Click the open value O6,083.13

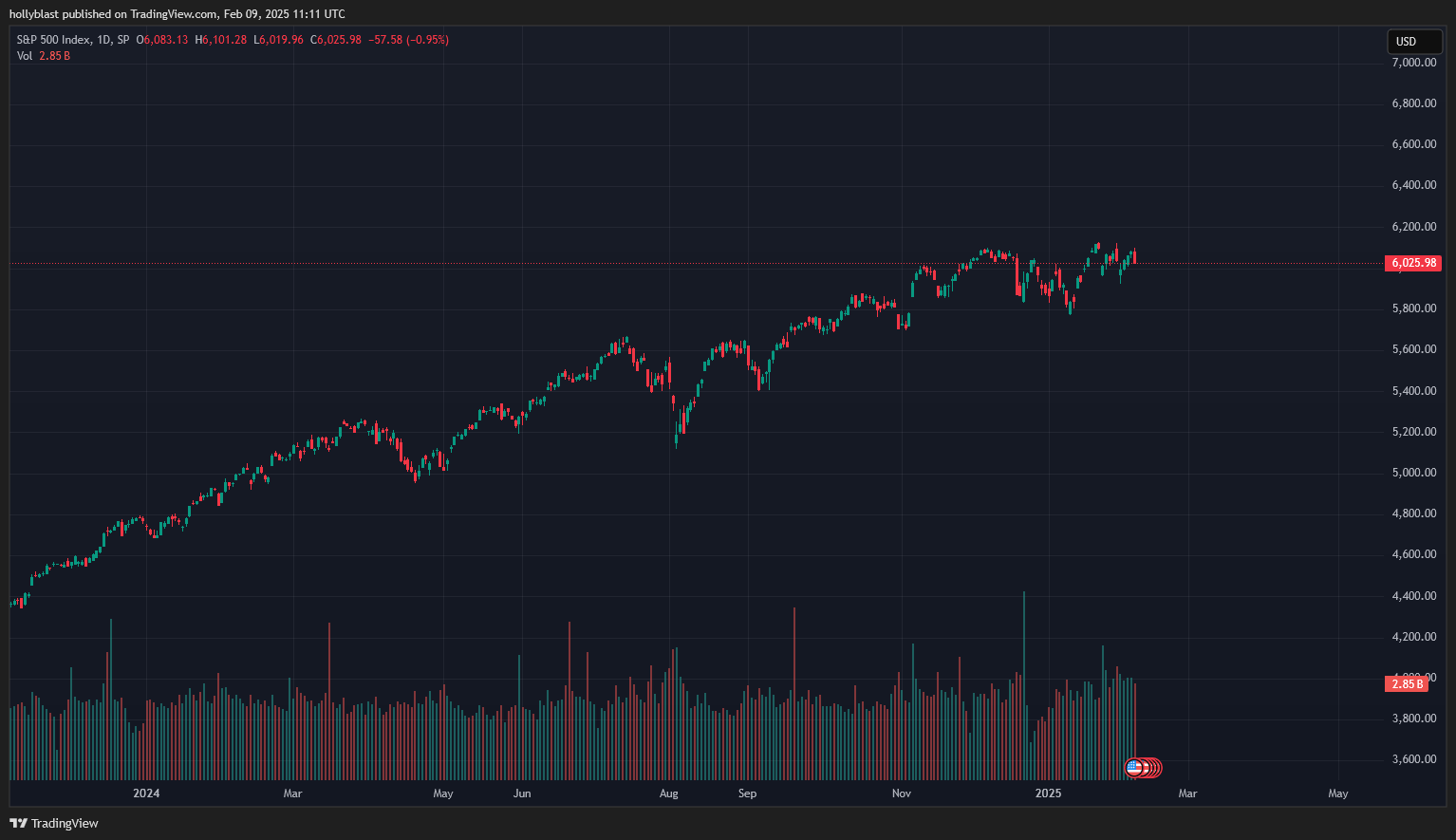tap(162, 40)
